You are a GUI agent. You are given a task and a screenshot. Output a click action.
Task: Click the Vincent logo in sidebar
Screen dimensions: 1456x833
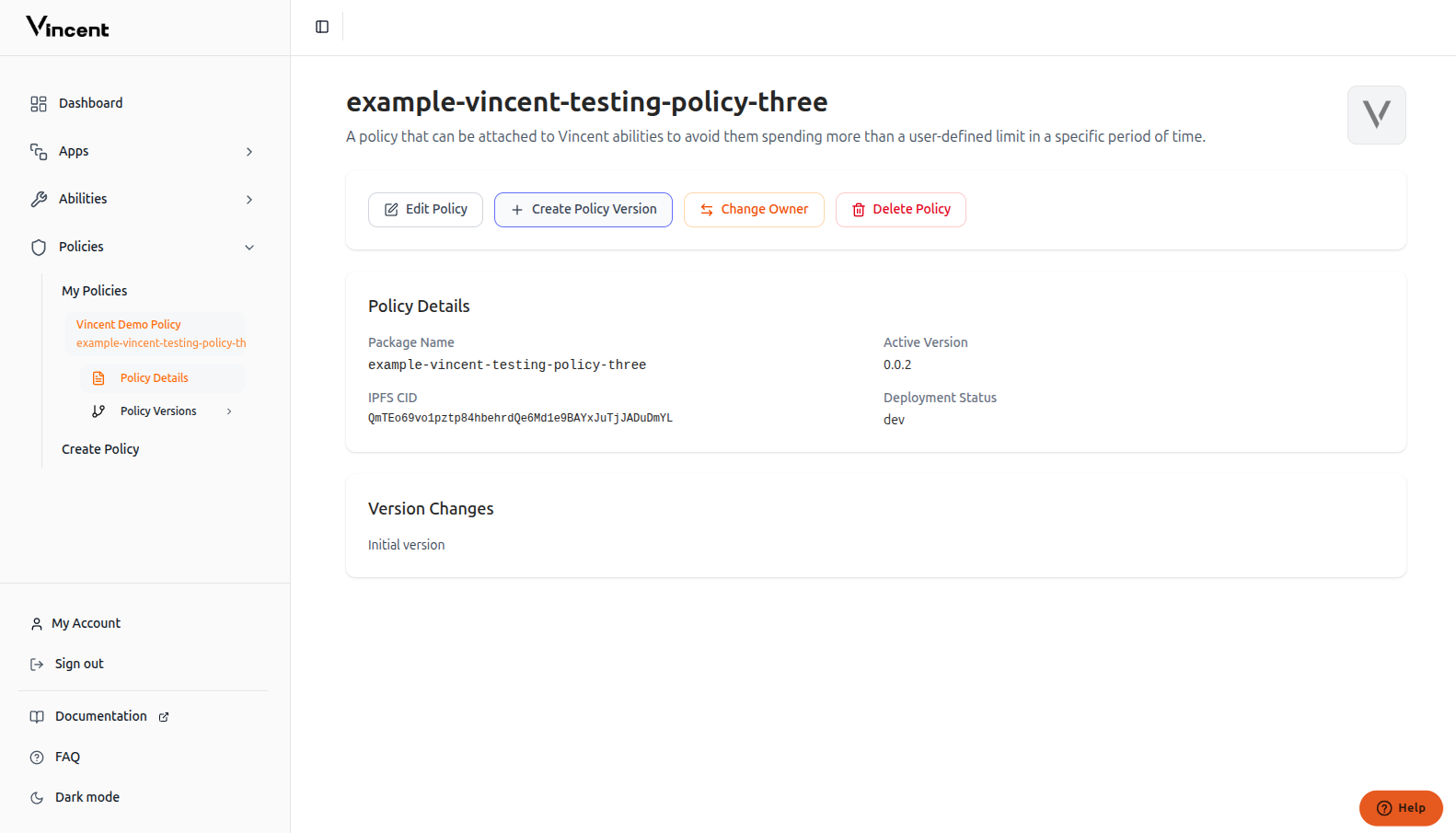coord(67,28)
